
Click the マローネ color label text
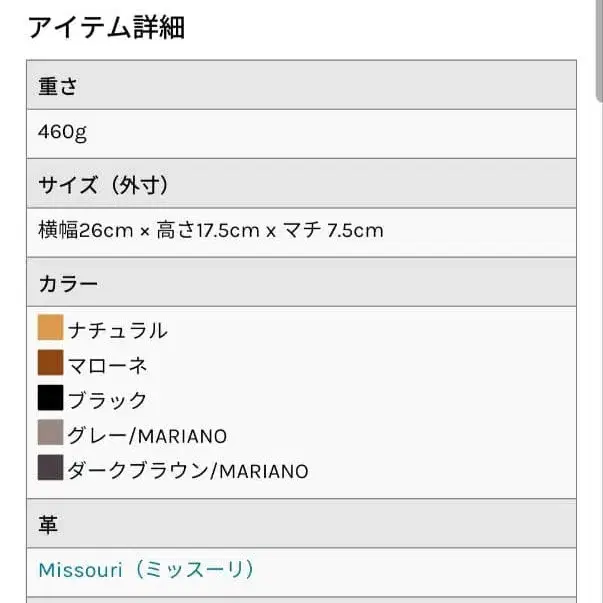[x=107, y=365]
